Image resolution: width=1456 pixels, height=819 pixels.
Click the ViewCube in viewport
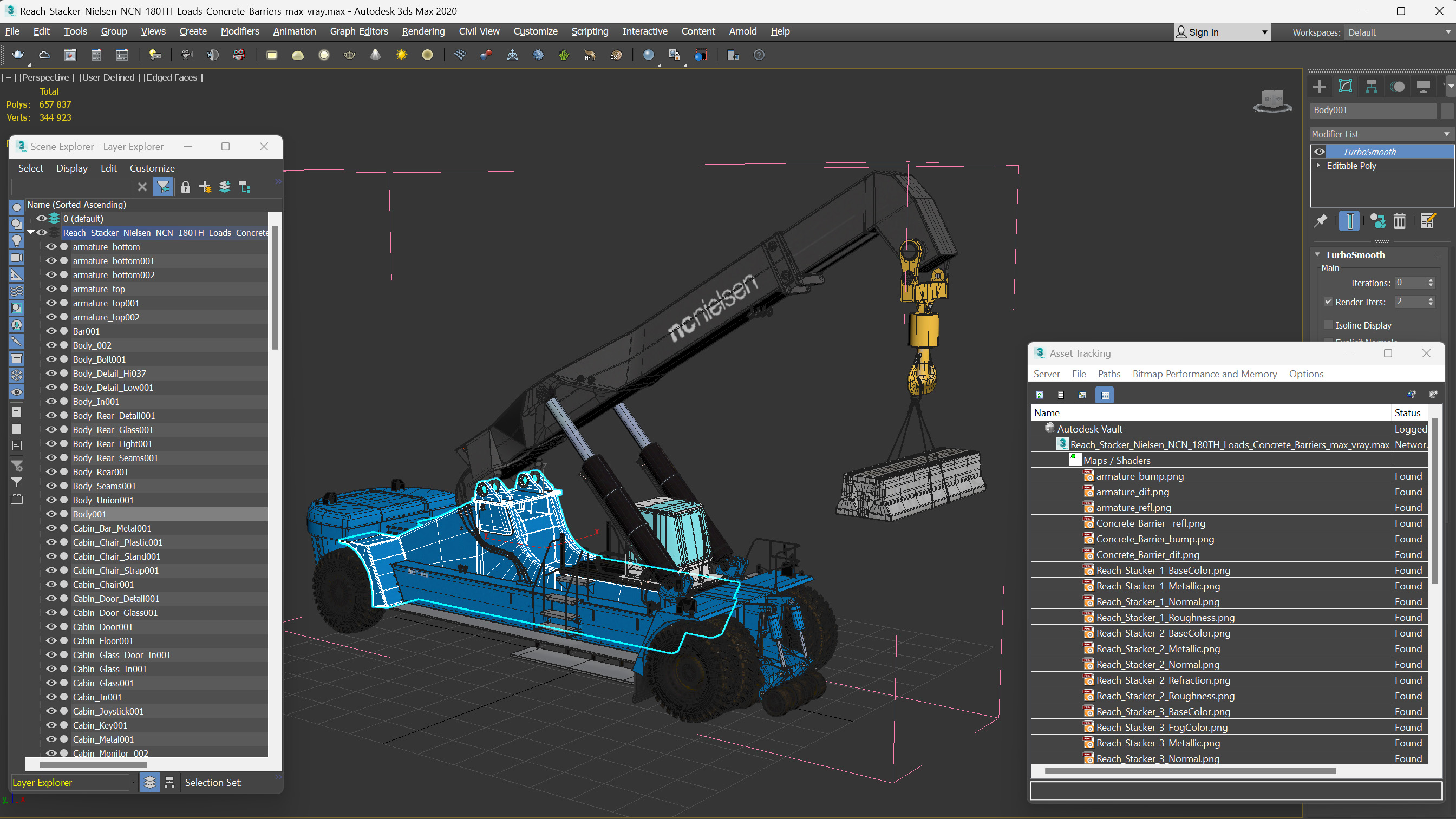[1272, 101]
